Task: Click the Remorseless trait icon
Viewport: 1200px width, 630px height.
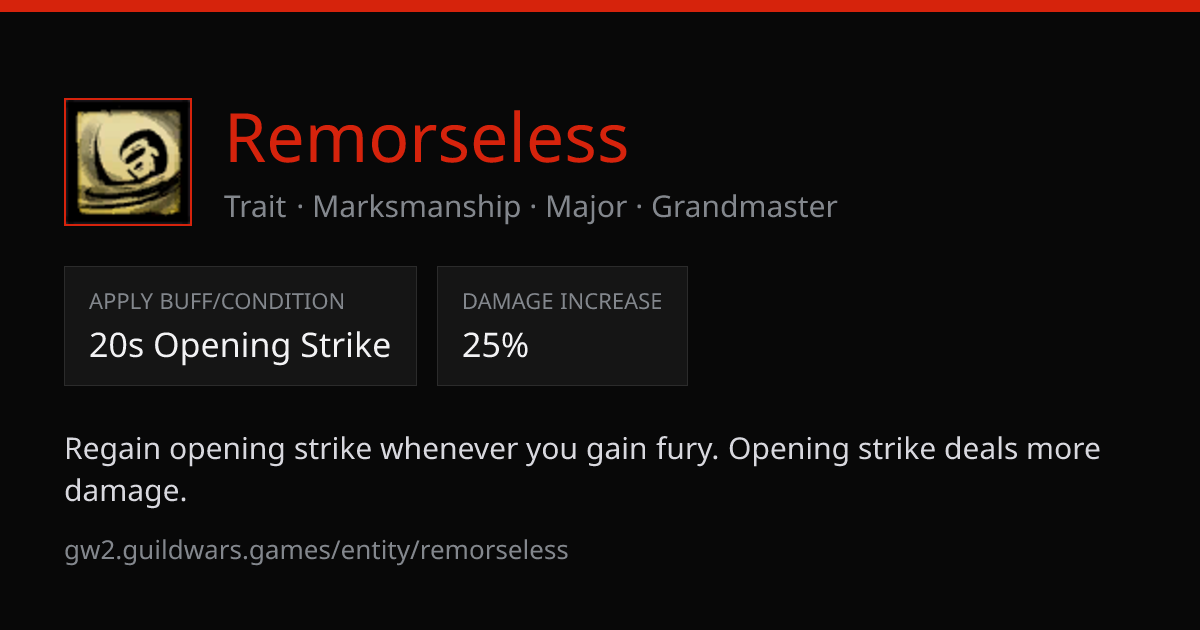Action: 128,162
